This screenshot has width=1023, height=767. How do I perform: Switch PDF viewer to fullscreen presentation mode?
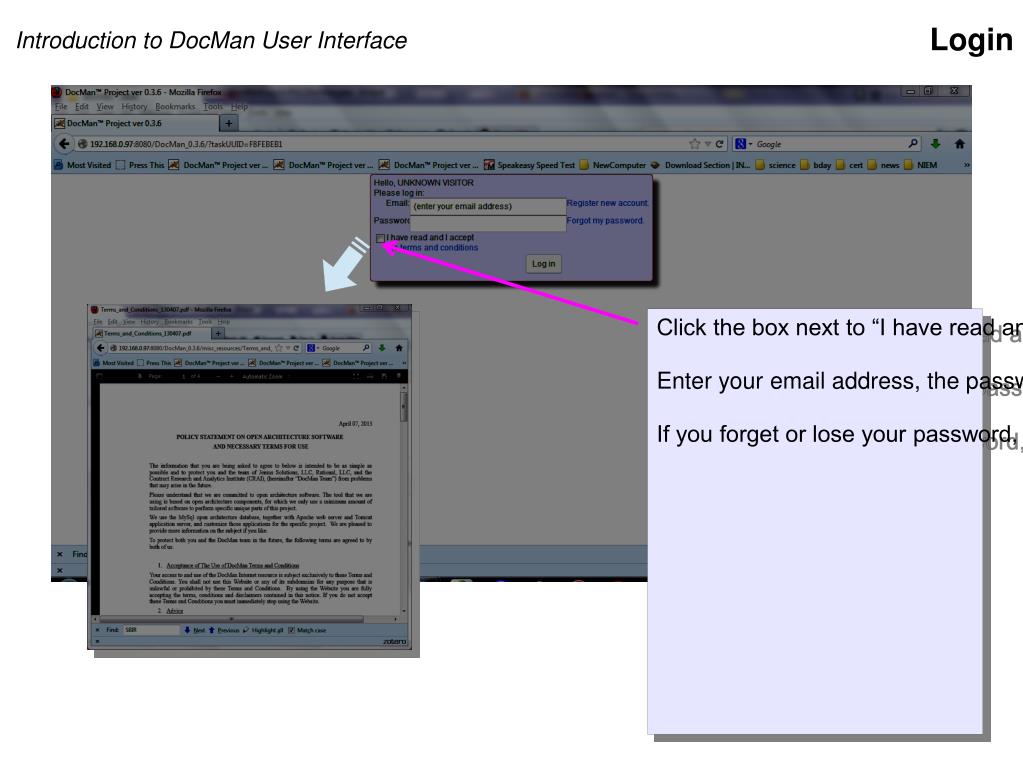[x=356, y=376]
